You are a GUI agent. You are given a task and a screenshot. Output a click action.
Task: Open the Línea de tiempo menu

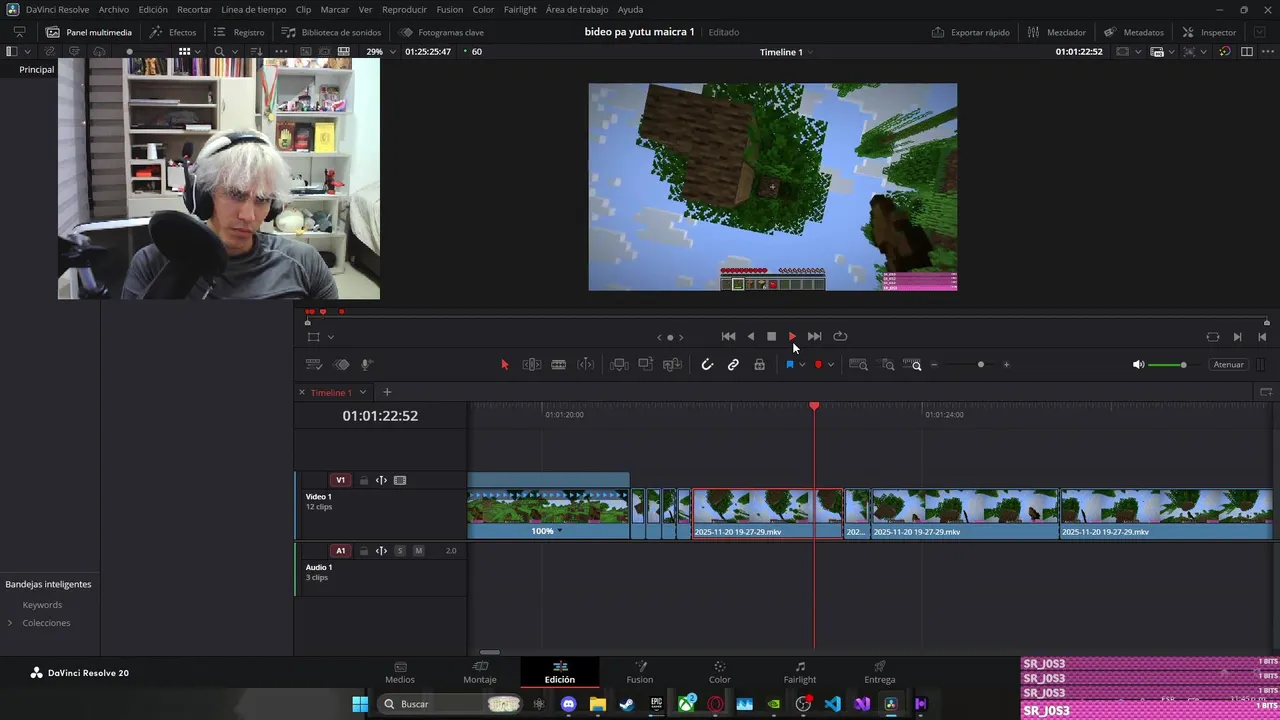(x=253, y=9)
